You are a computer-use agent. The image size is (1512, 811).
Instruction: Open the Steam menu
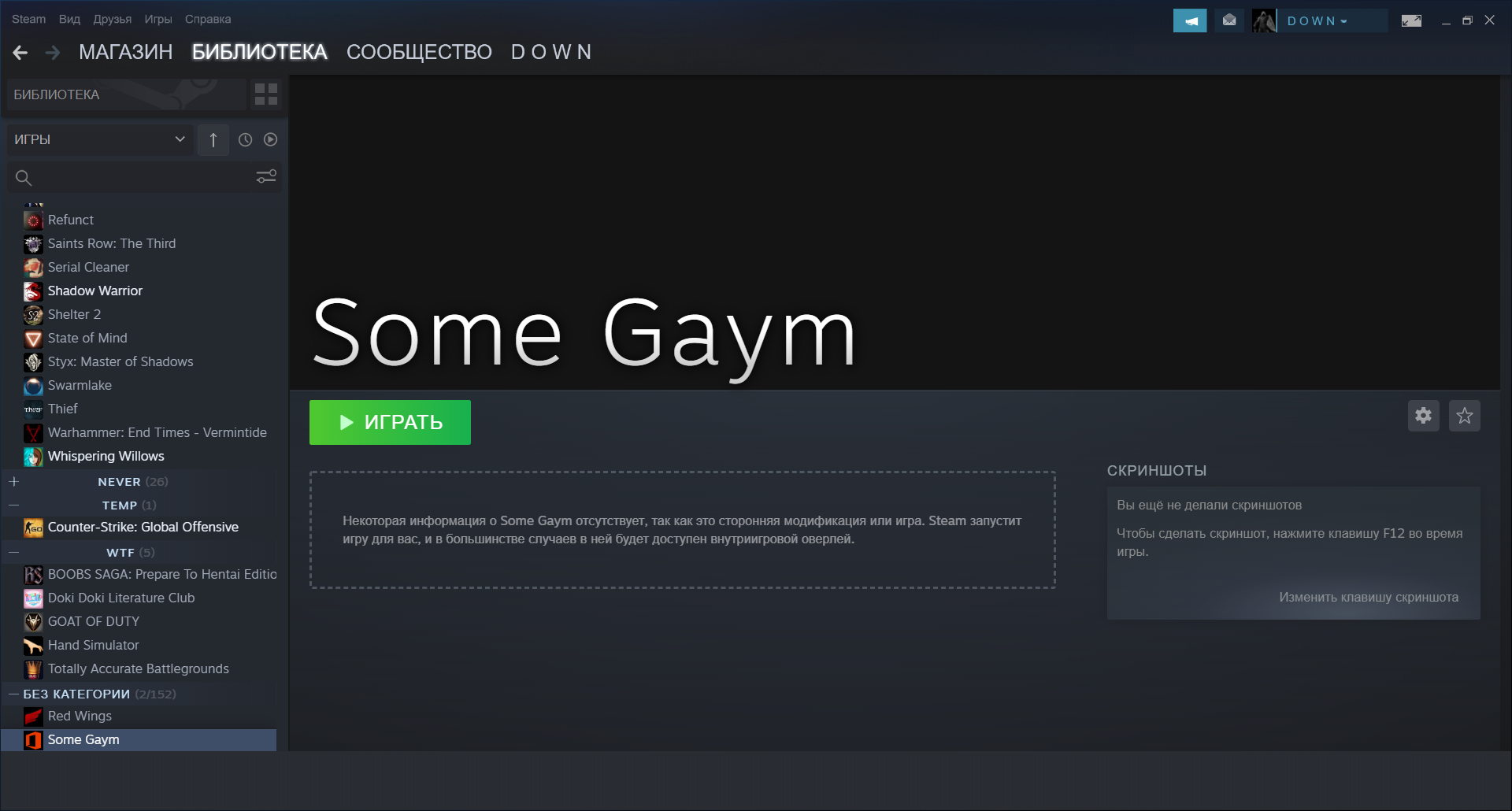coord(28,19)
